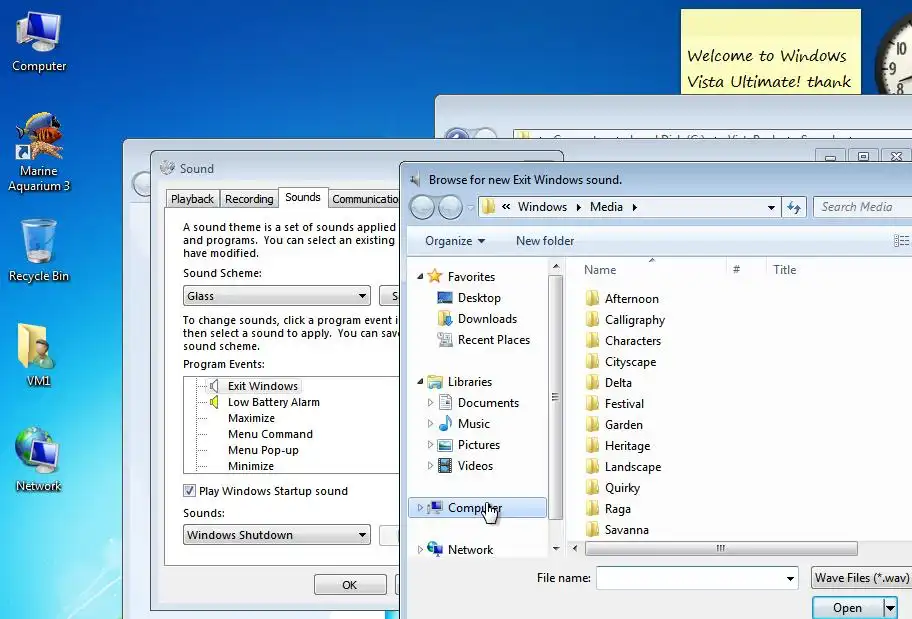The height and width of the screenshot is (619, 912).
Task: Open the File name dropdown arrow
Action: (790, 578)
